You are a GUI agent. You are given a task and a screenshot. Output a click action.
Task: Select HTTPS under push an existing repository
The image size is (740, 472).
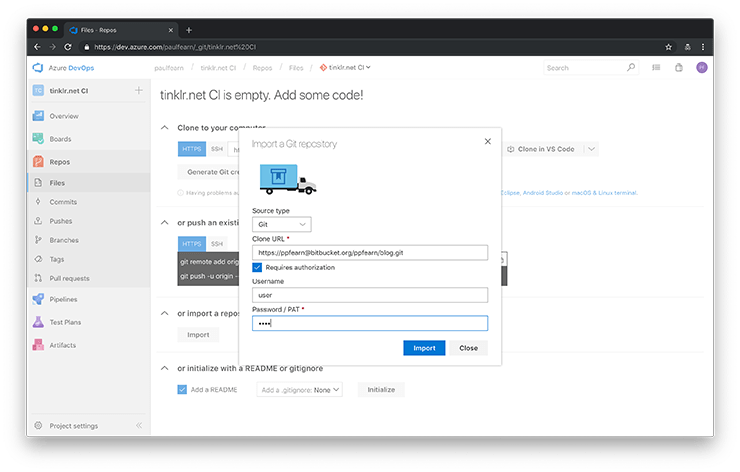(192, 244)
